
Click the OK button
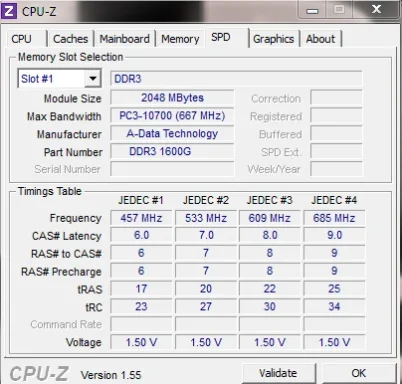pos(359,373)
